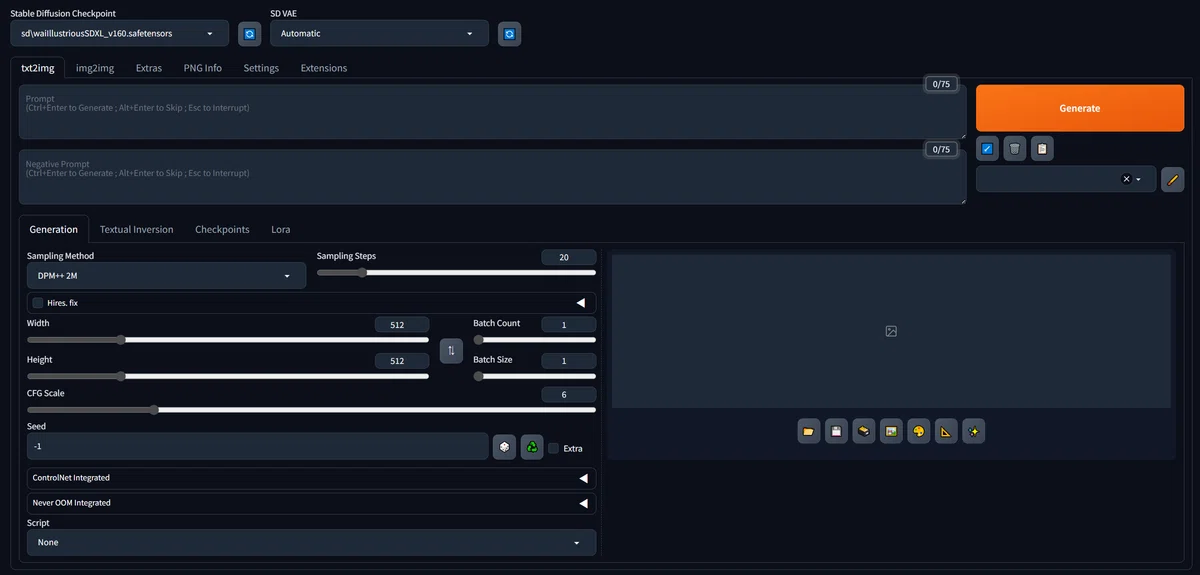The width and height of the screenshot is (1200, 575).
Task: Click the Negative Prompt 0/75 token counter
Action: (x=941, y=149)
